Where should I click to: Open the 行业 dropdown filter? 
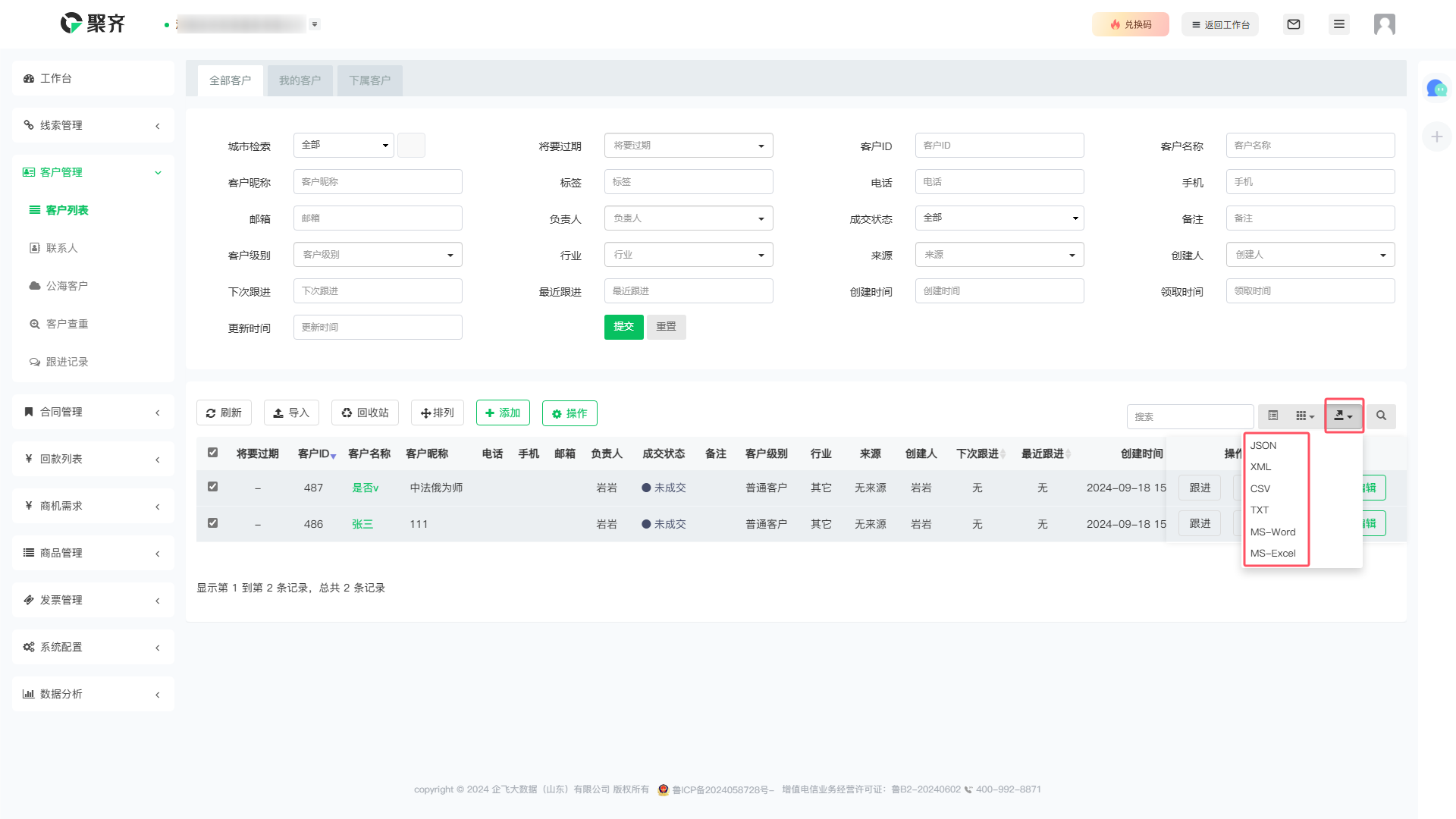tap(689, 255)
